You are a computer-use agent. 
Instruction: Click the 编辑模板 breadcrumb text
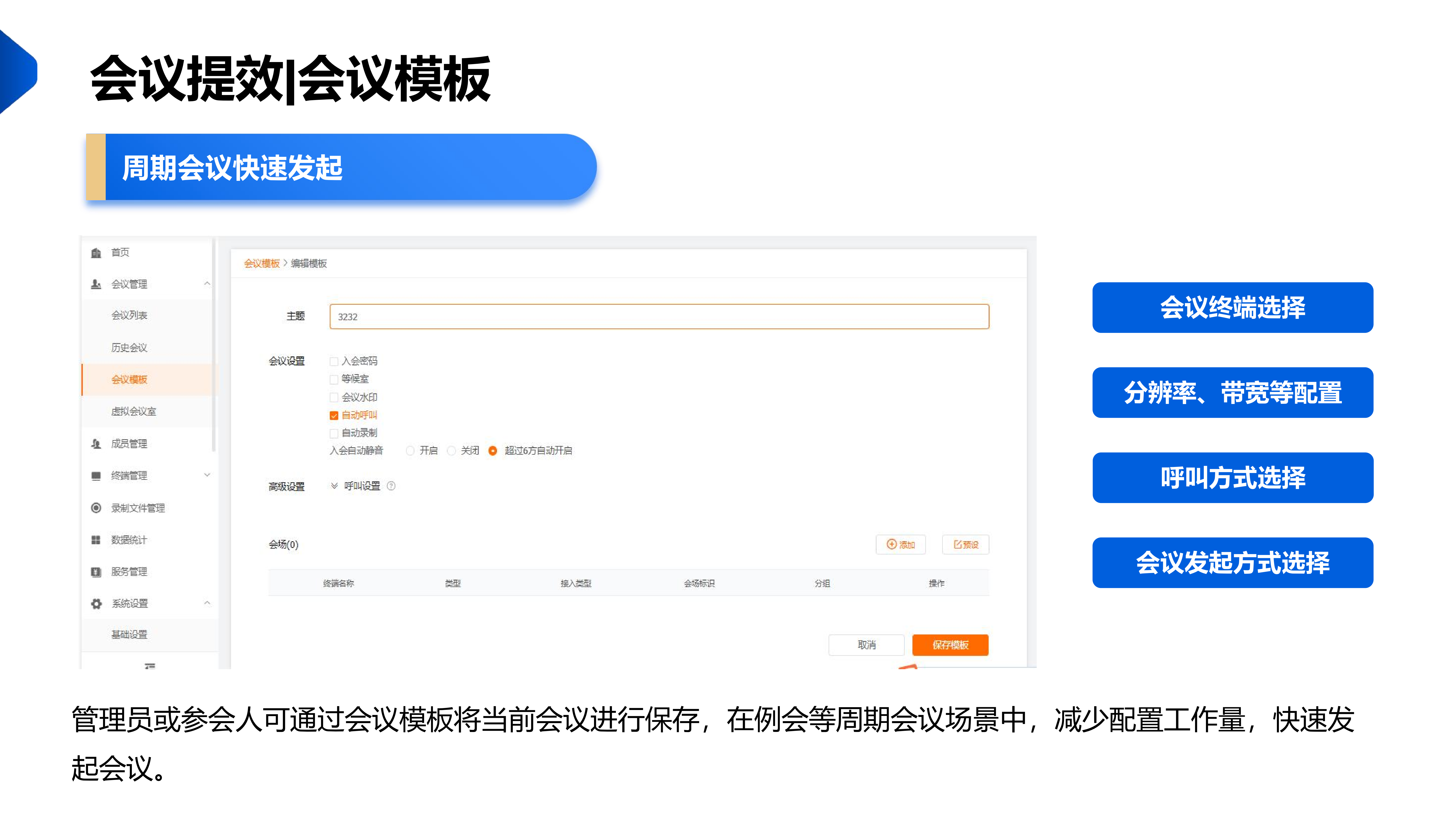(309, 263)
